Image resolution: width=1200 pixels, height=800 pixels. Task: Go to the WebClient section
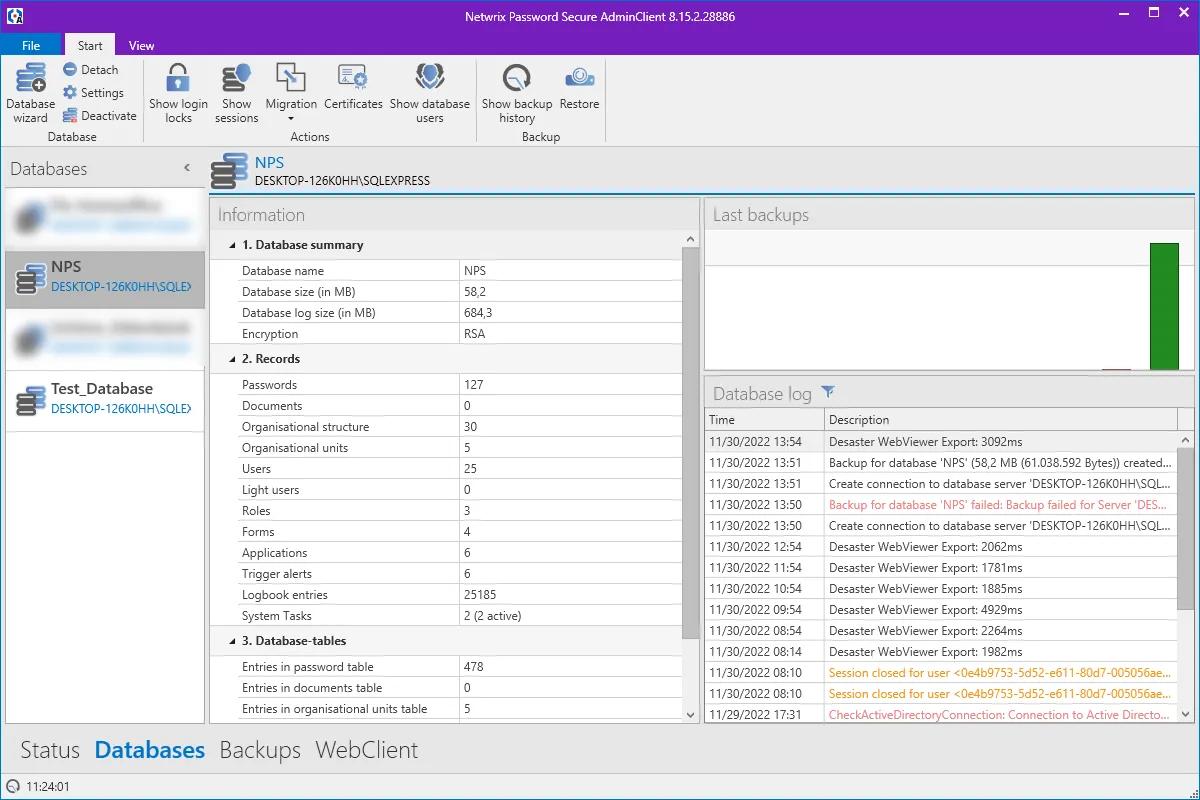(x=367, y=750)
